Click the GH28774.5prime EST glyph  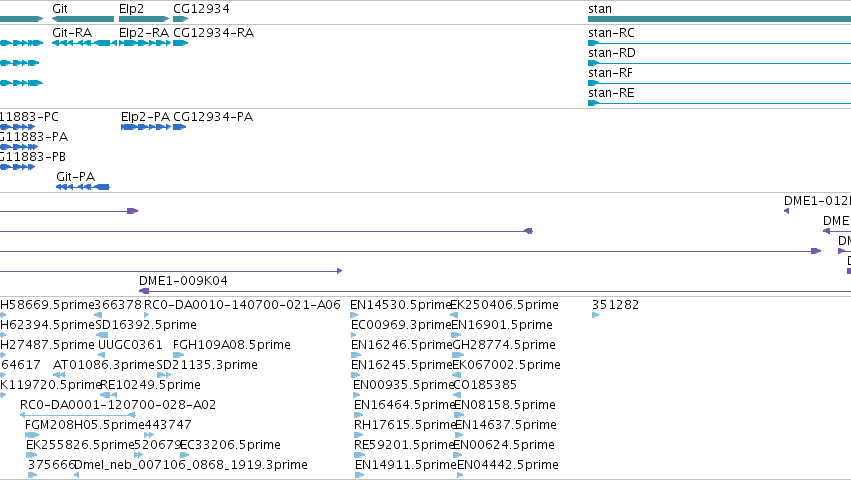point(458,355)
